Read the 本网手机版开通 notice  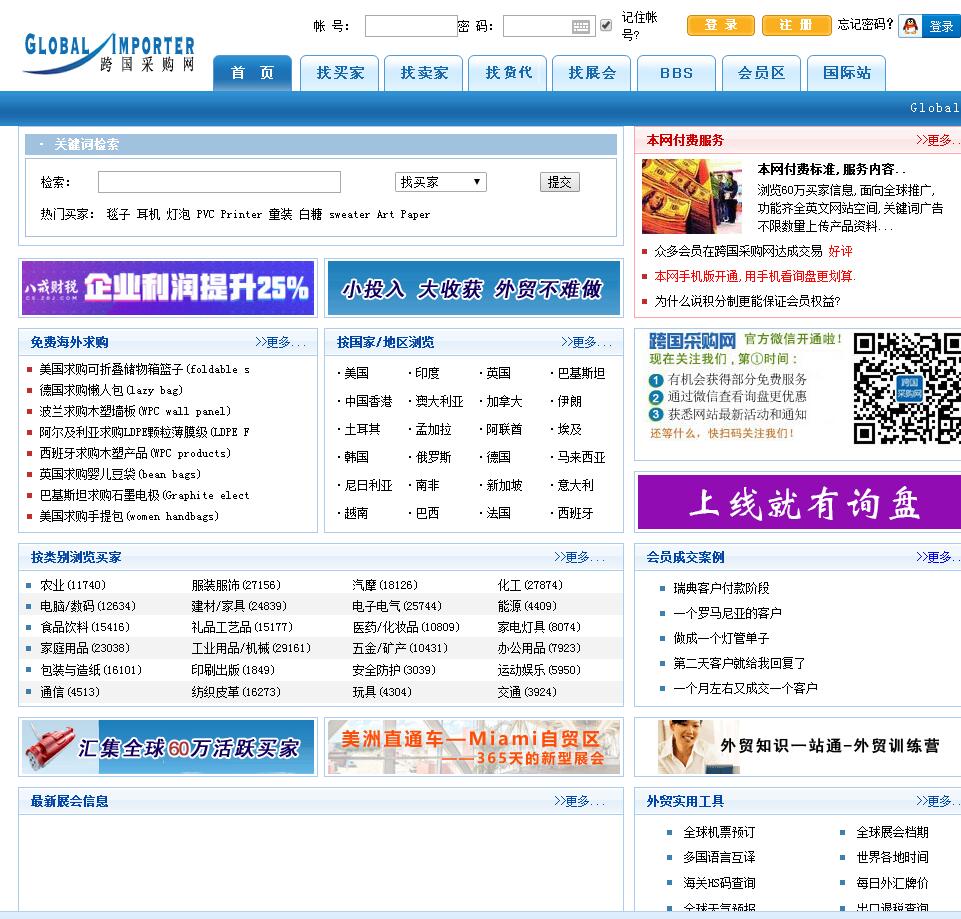[754, 276]
